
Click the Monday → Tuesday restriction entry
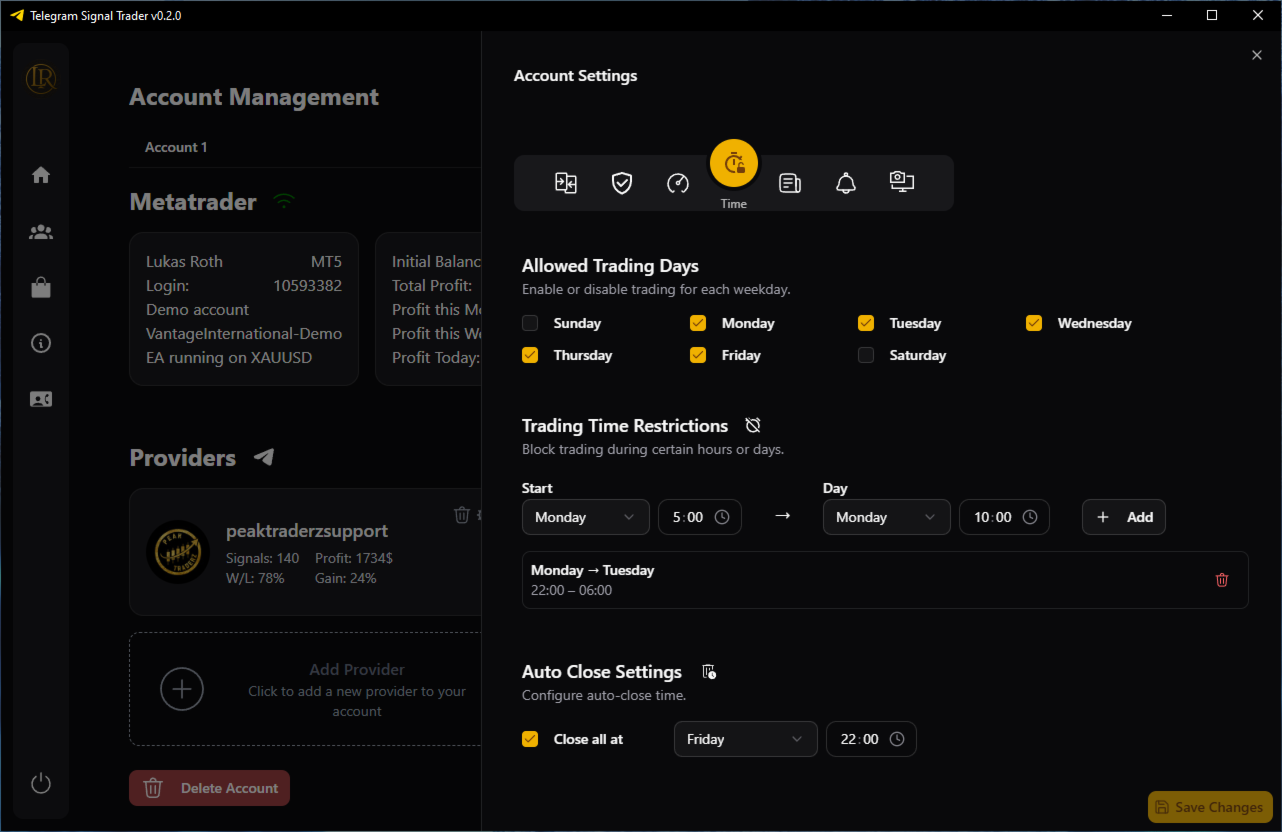[885, 580]
